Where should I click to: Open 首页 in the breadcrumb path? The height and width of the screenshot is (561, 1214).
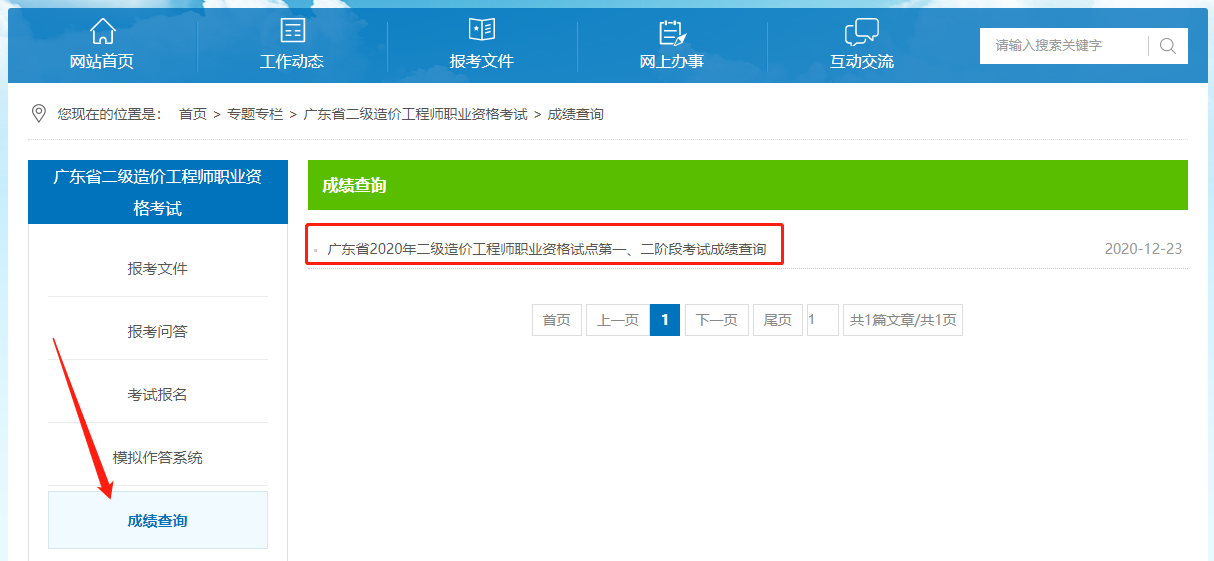tap(193, 114)
